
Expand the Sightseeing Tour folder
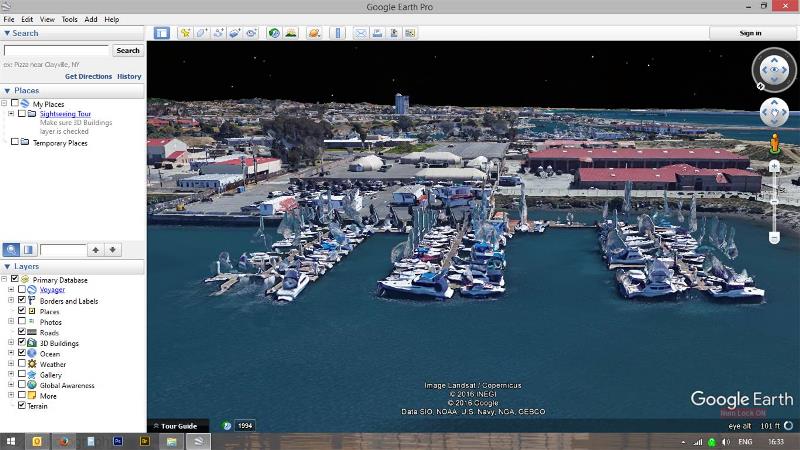(11, 114)
